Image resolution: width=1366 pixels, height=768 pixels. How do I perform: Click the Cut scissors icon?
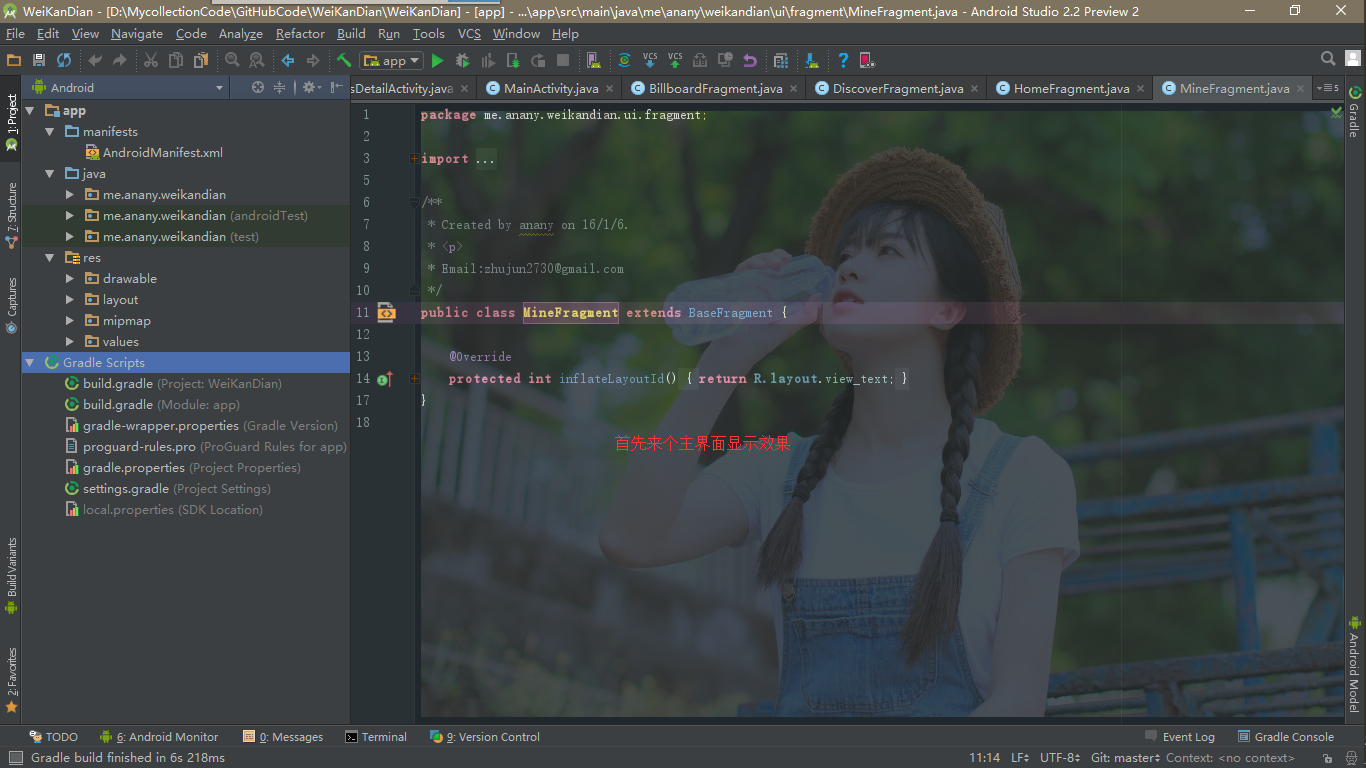point(151,60)
